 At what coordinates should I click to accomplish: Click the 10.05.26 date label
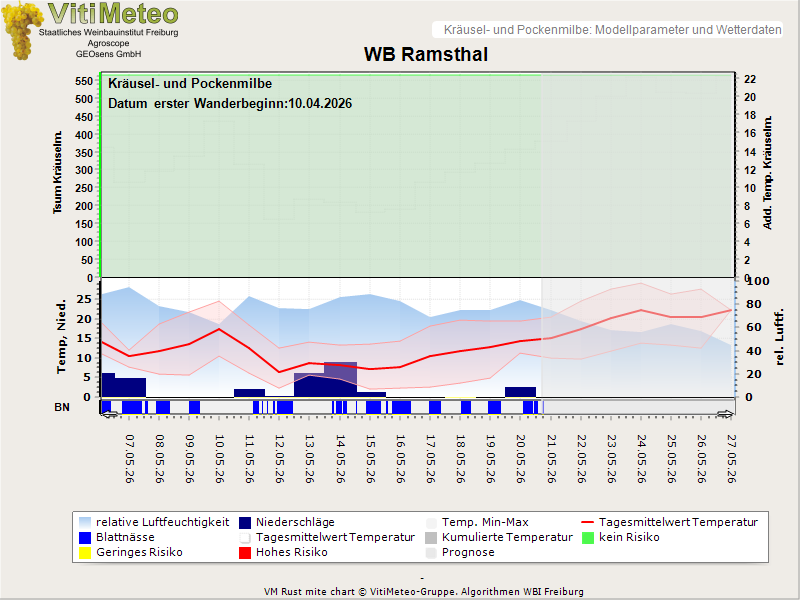point(219,459)
